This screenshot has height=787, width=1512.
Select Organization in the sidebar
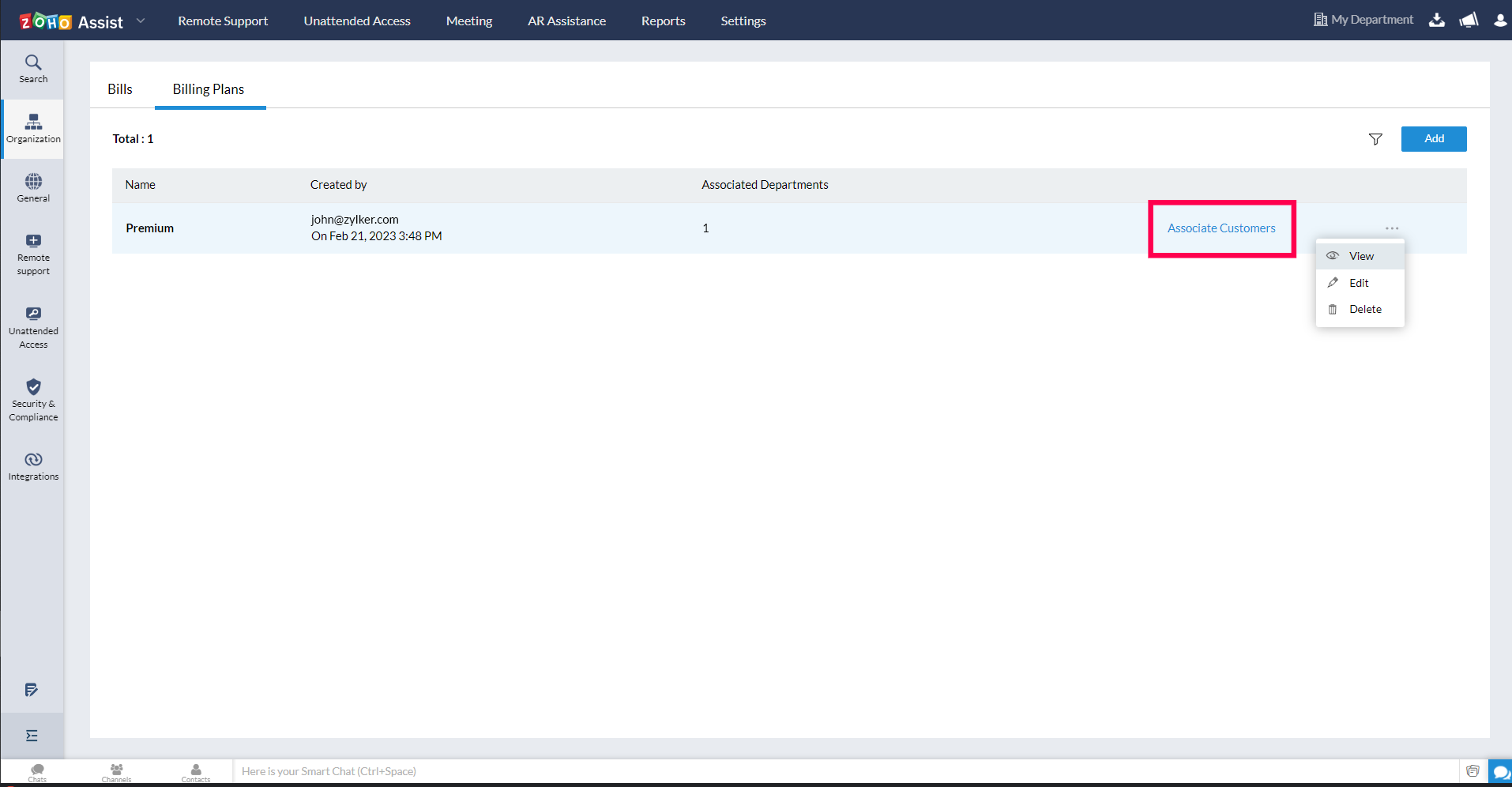click(33, 129)
